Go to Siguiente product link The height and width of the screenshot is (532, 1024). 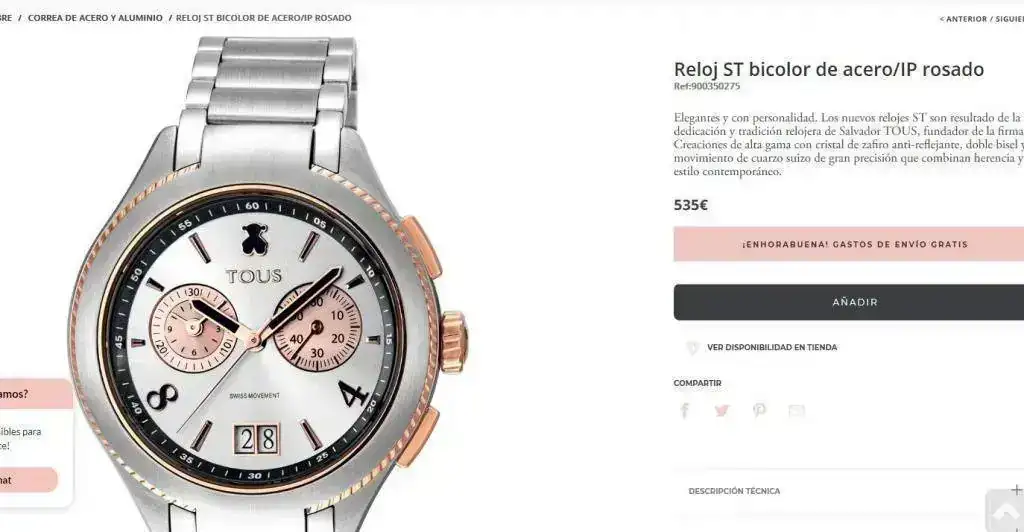(x=1010, y=19)
